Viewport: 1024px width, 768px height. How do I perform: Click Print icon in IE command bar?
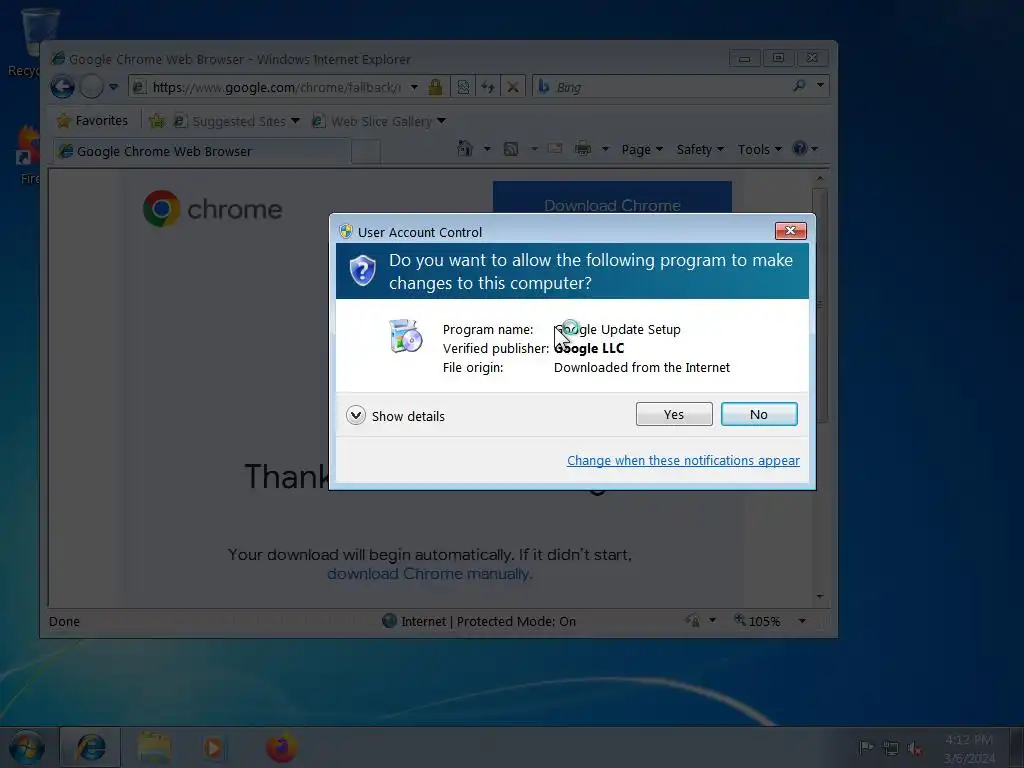[x=583, y=149]
